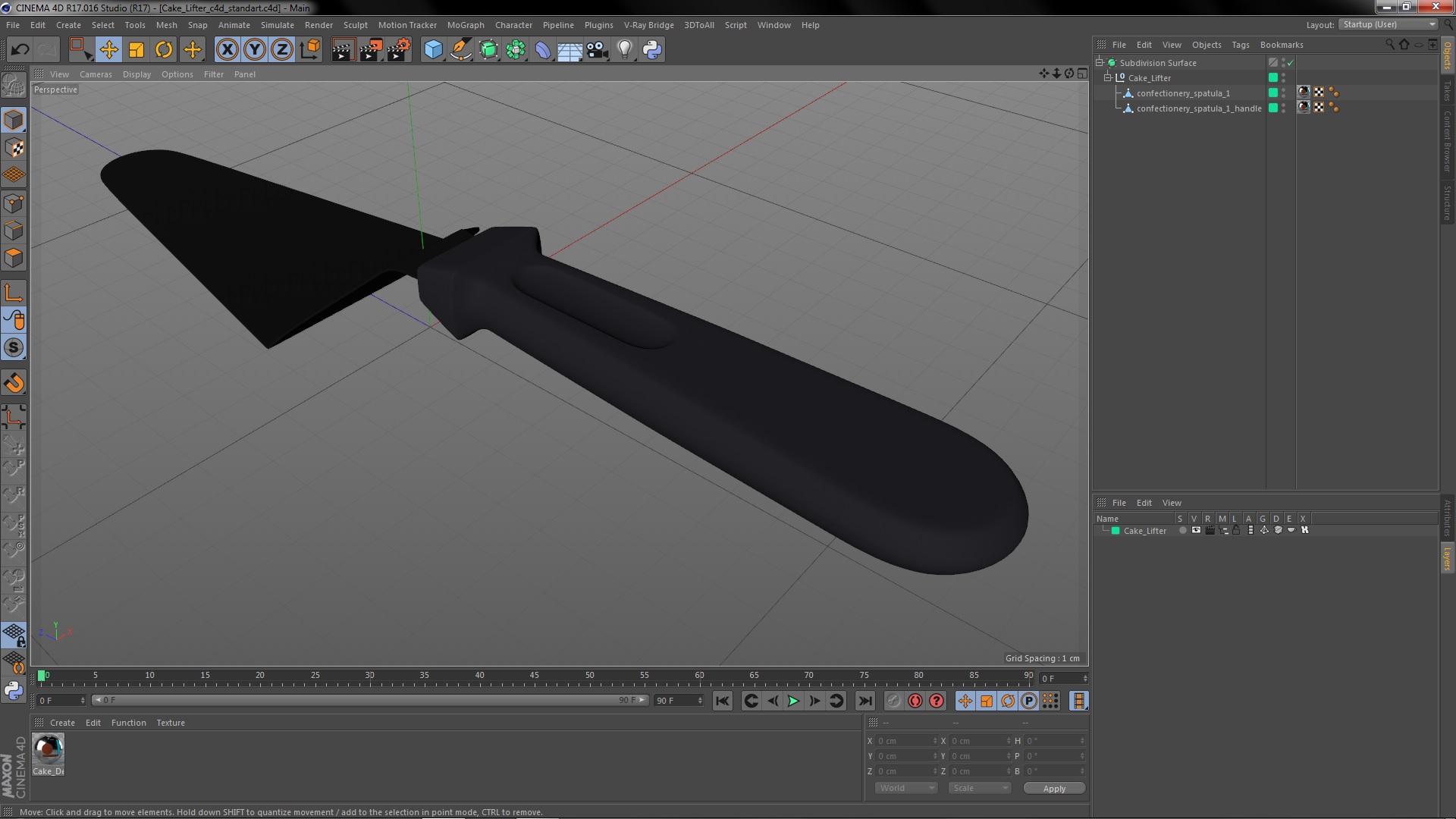
Task: Click the timeline range slider bar
Action: coord(370,700)
